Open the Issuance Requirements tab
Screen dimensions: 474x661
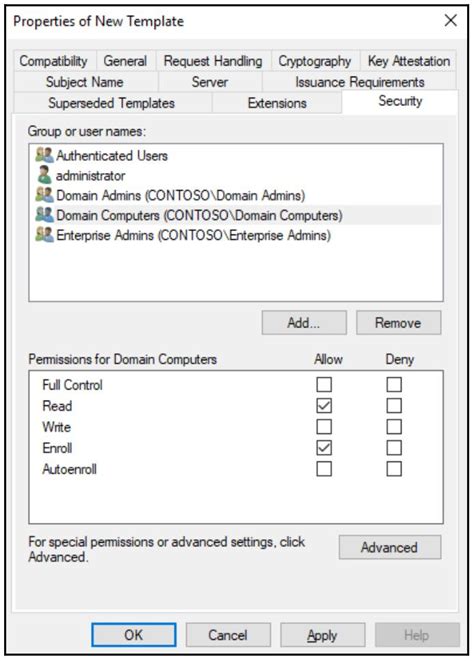coord(359,82)
